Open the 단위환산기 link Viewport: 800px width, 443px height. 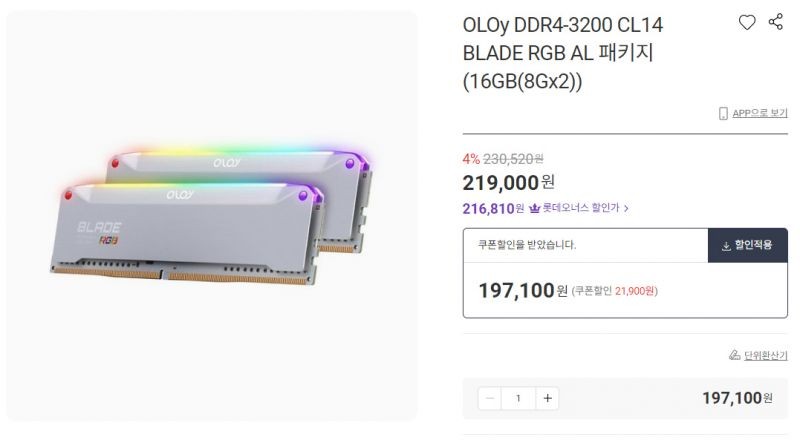tap(765, 355)
